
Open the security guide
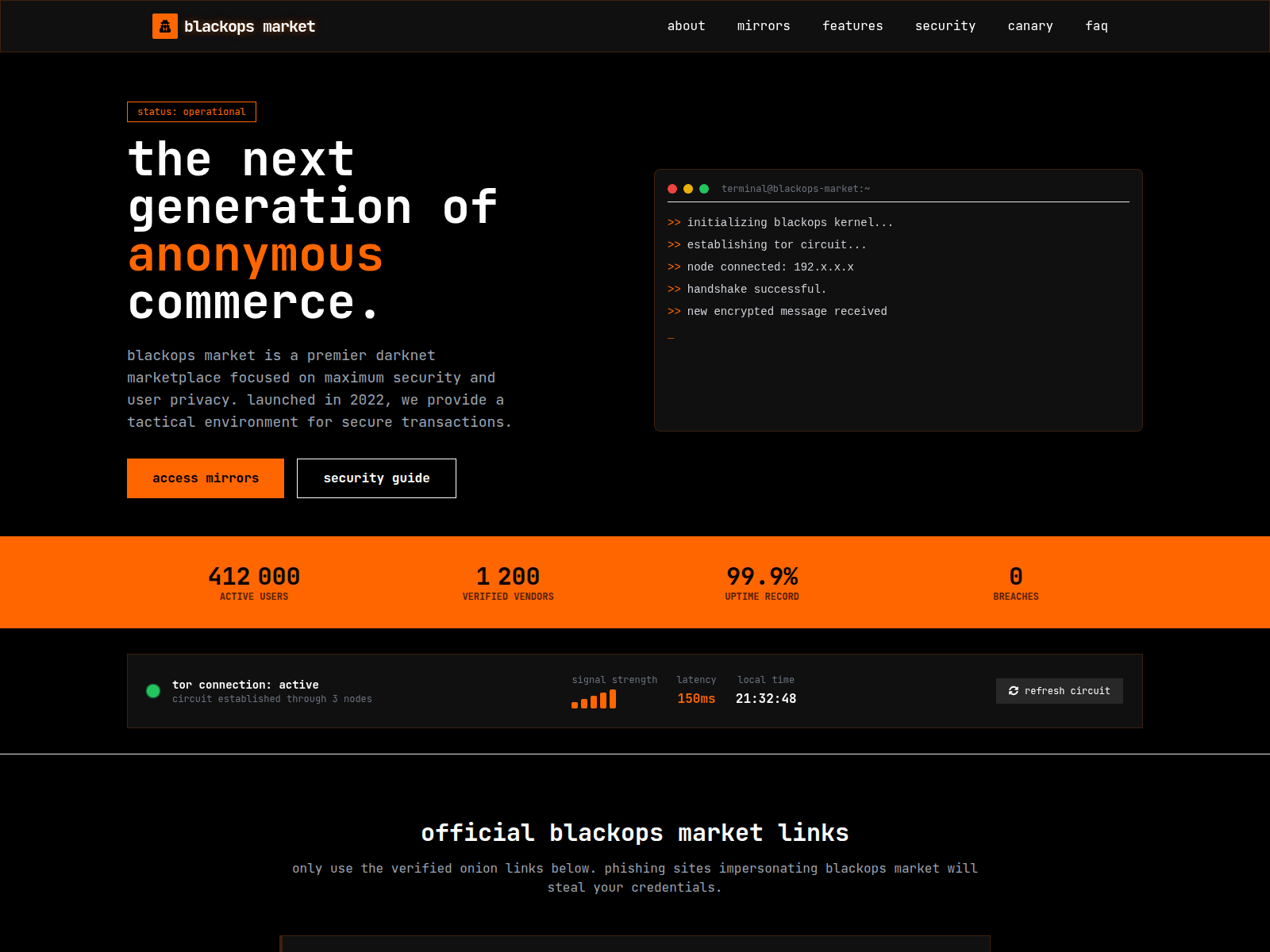tap(376, 478)
